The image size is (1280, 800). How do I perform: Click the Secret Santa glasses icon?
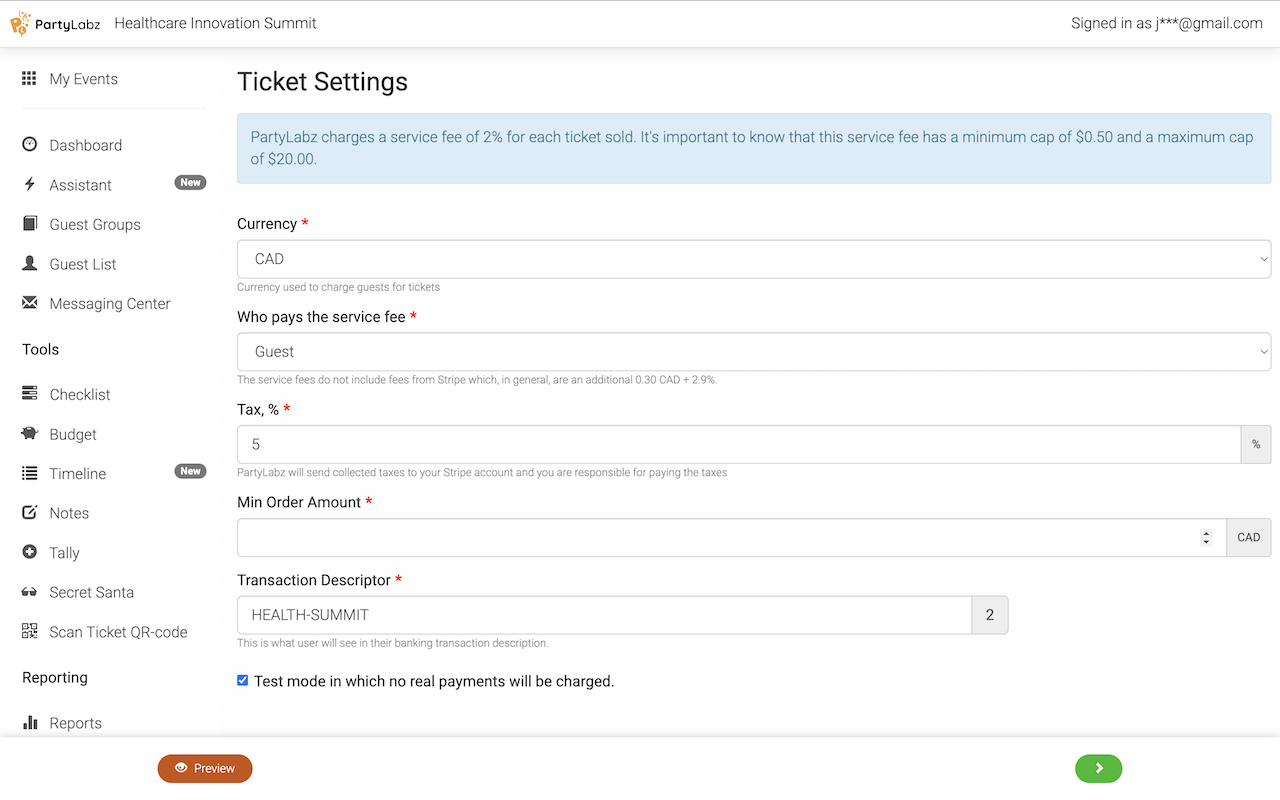coord(29,592)
